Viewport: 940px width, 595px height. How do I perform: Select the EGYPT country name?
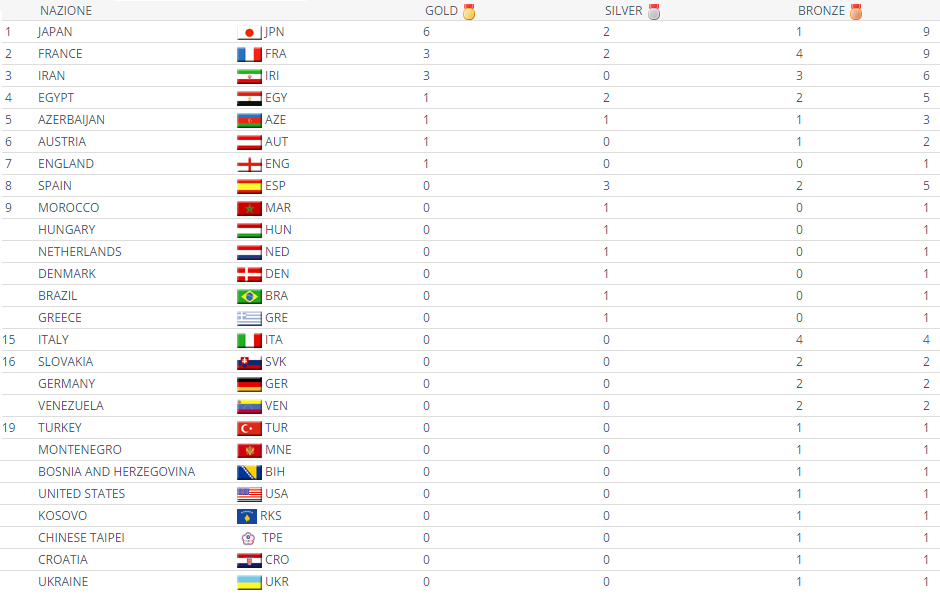(x=56, y=98)
